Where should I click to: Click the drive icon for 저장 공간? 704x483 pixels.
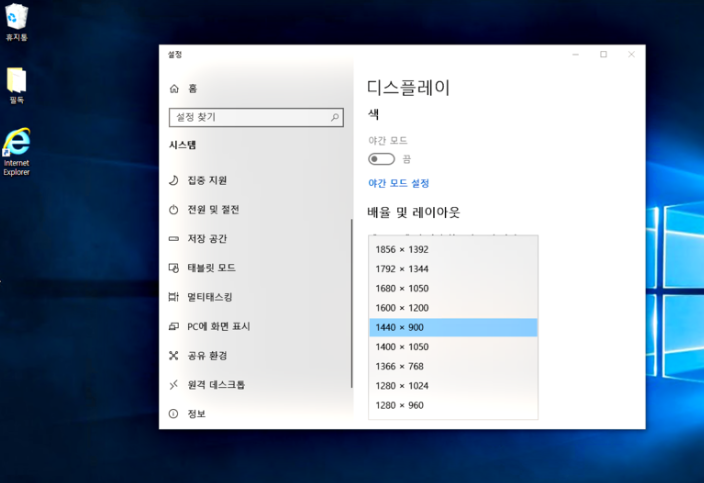[x=174, y=239]
